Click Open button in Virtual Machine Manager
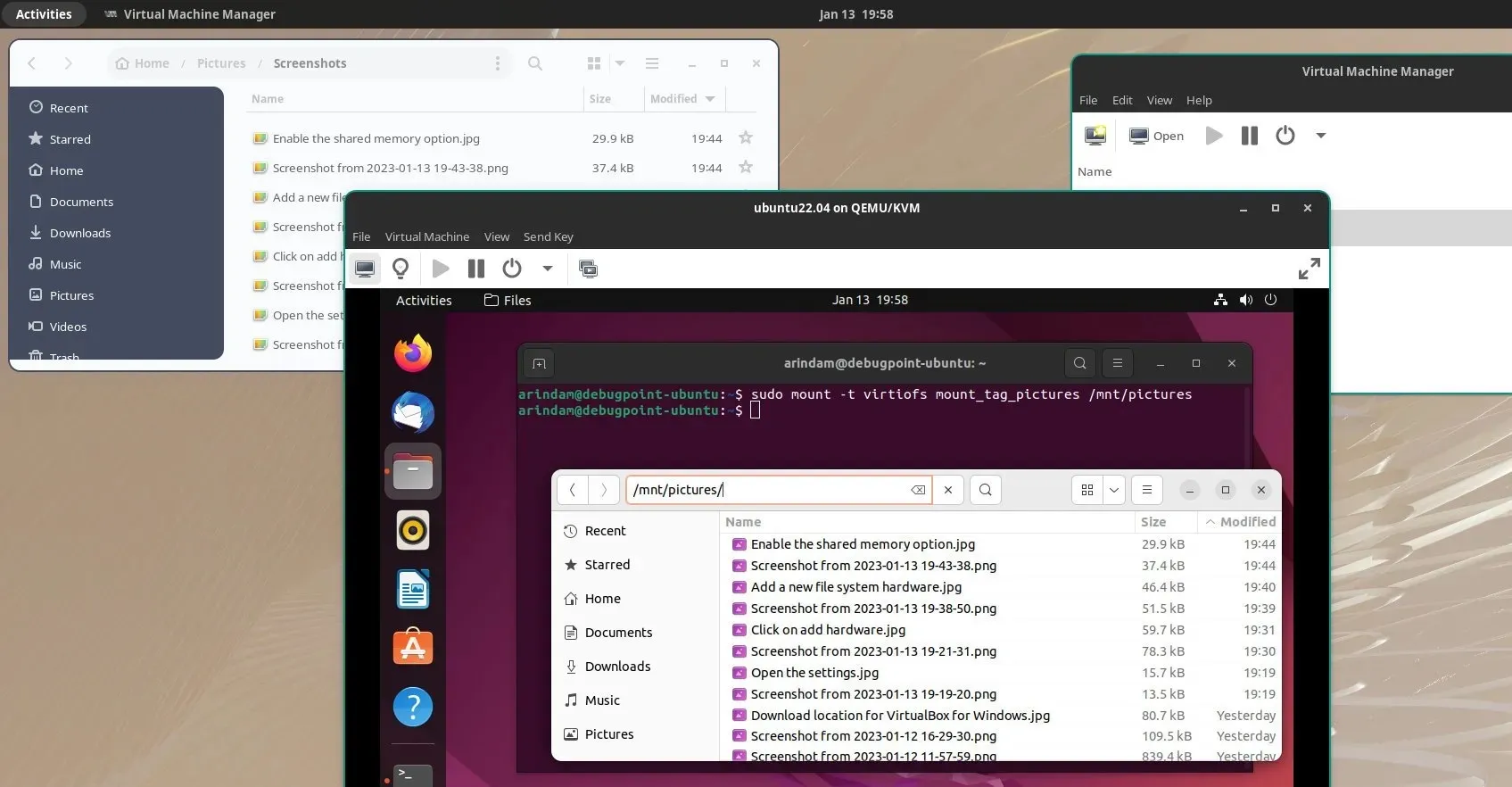Screen dimensions: 1512x787 1157,136
